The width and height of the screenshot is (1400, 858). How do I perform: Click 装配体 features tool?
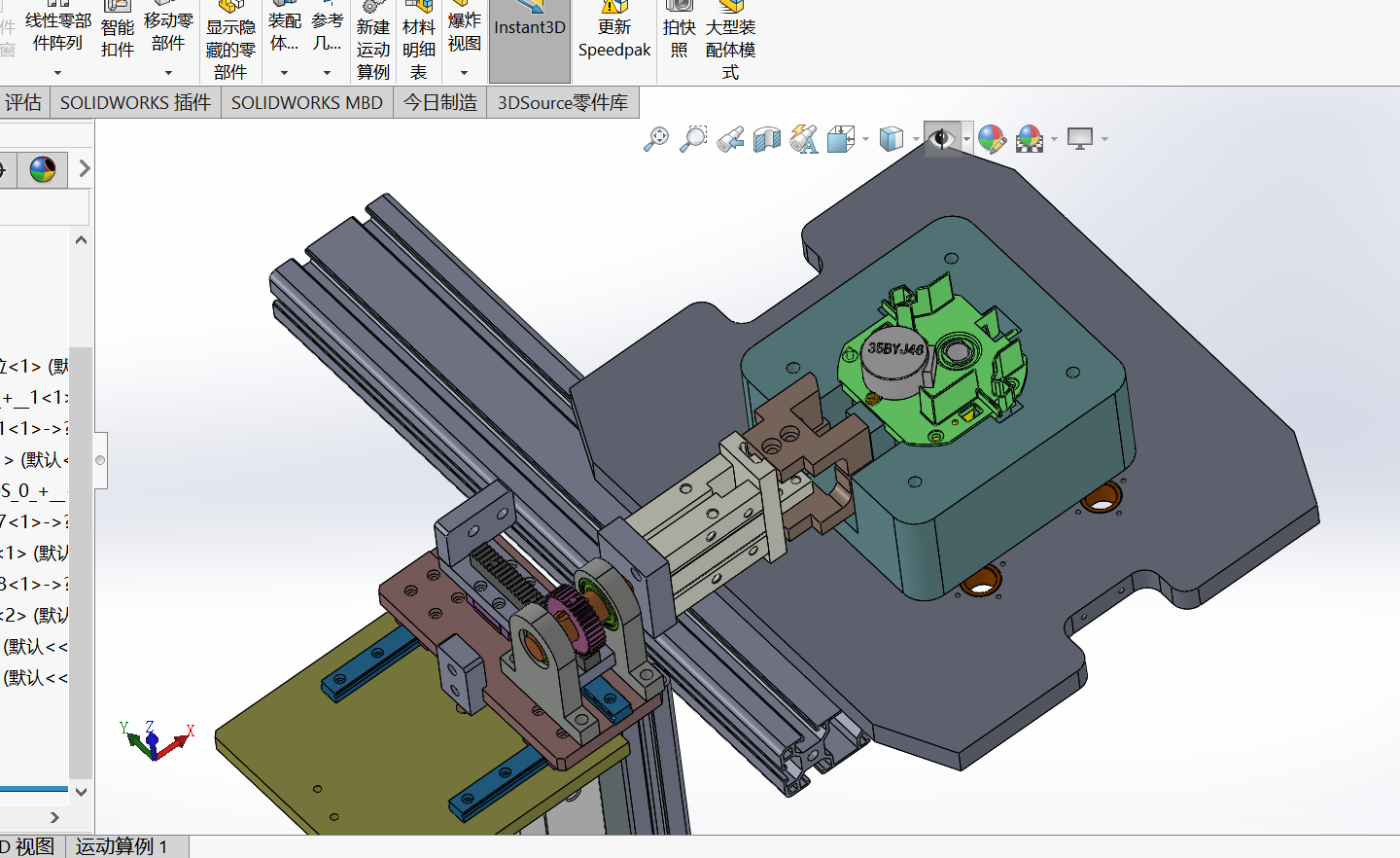(x=285, y=29)
